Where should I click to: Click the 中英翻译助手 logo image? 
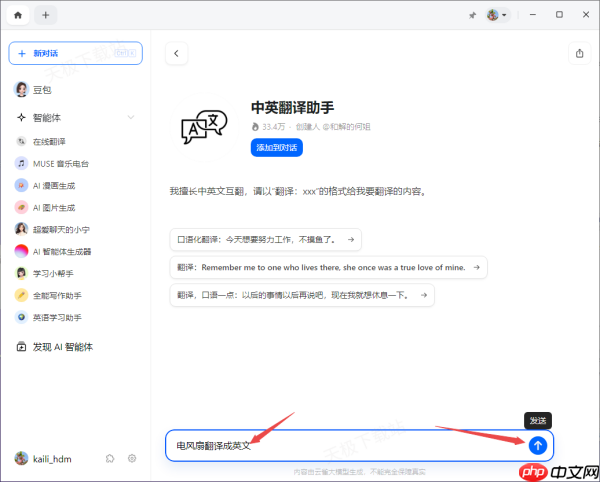(x=204, y=127)
